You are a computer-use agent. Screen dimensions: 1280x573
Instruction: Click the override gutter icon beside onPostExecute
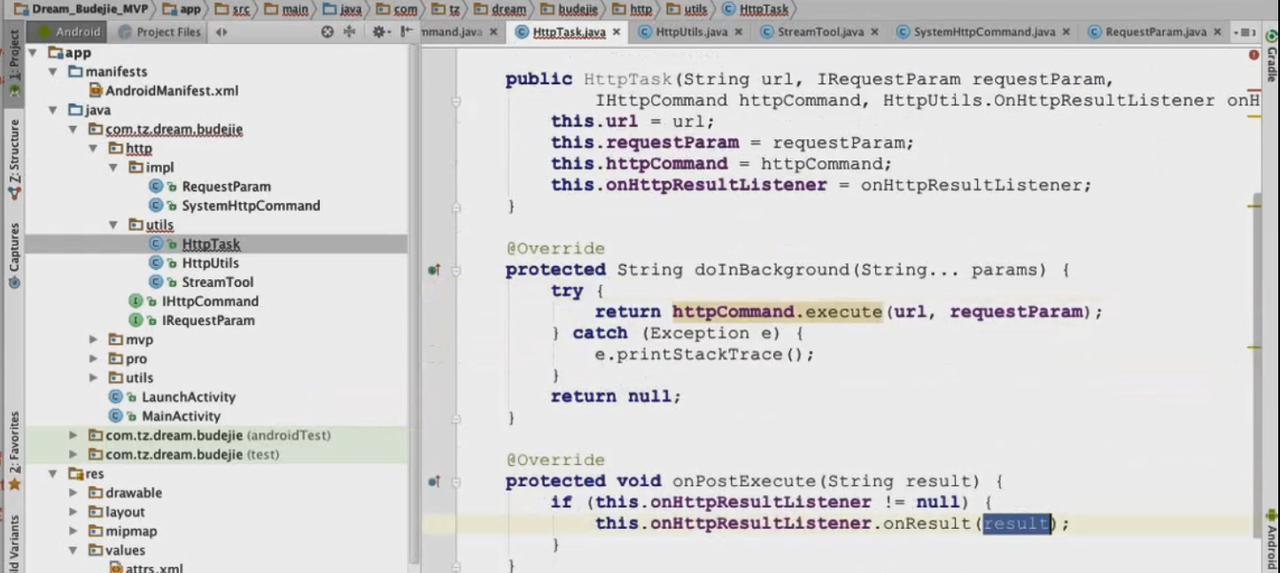(434, 481)
